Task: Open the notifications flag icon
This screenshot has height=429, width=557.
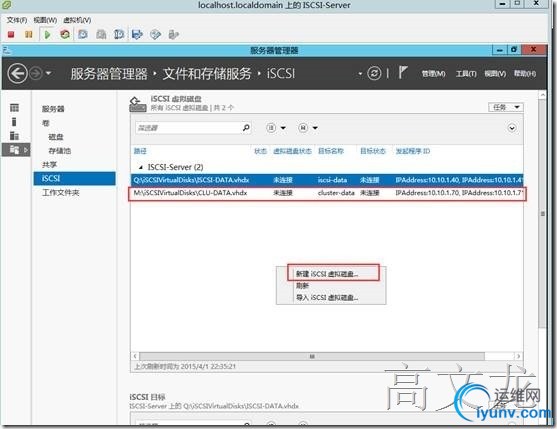Action: tap(402, 73)
